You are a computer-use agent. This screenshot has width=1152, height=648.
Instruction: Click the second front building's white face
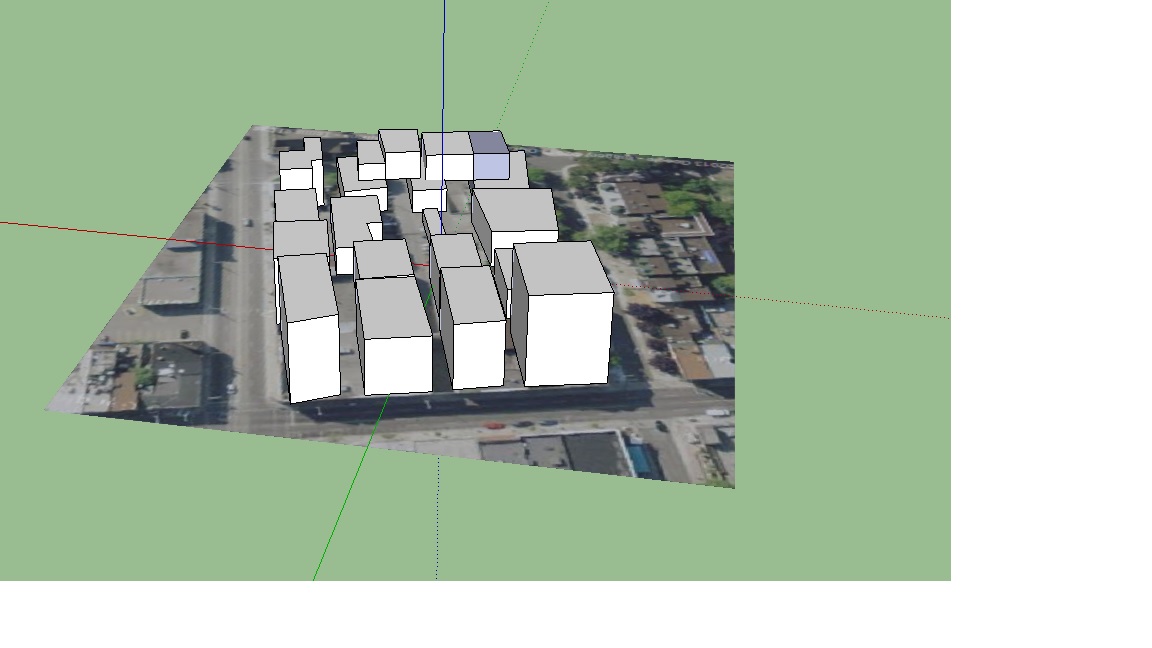coord(397,364)
